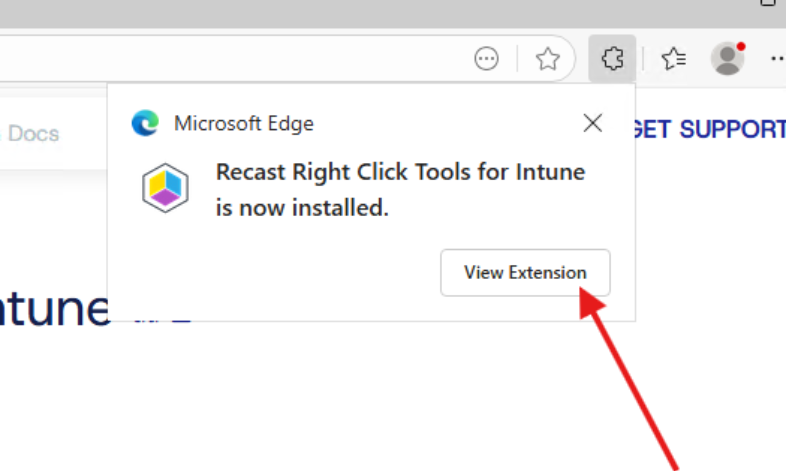Click the Intune page heading
The image size is (786, 471).
click(x=55, y=306)
